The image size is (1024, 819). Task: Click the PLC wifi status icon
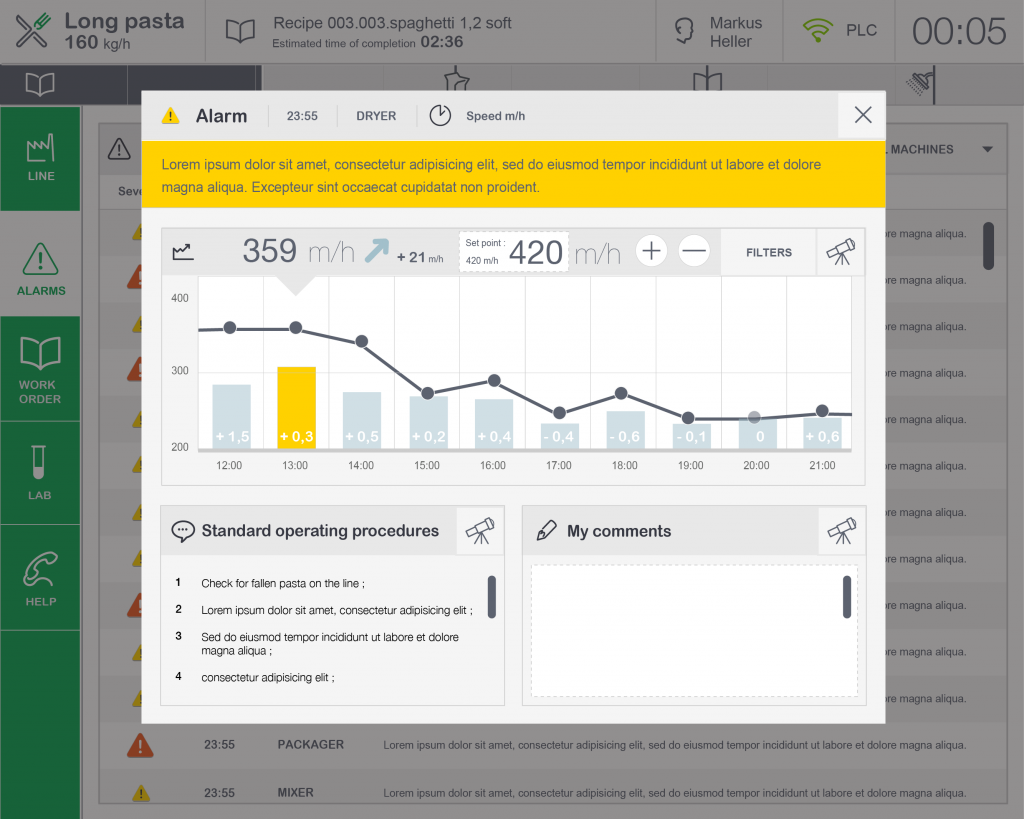[818, 31]
